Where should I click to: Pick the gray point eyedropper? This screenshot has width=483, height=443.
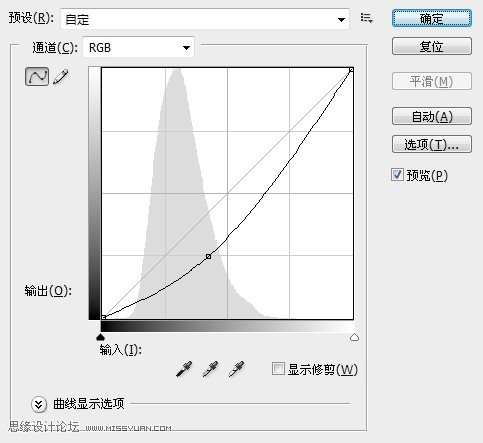210,369
